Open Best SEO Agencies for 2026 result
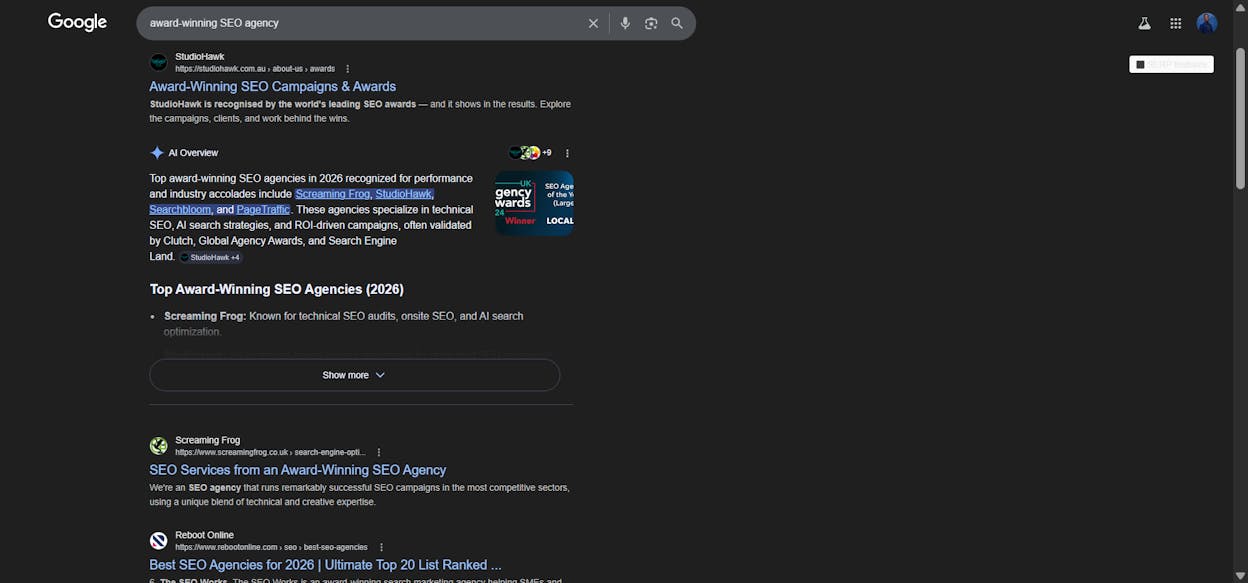Screen dimensions: 1248x583 click(325, 565)
